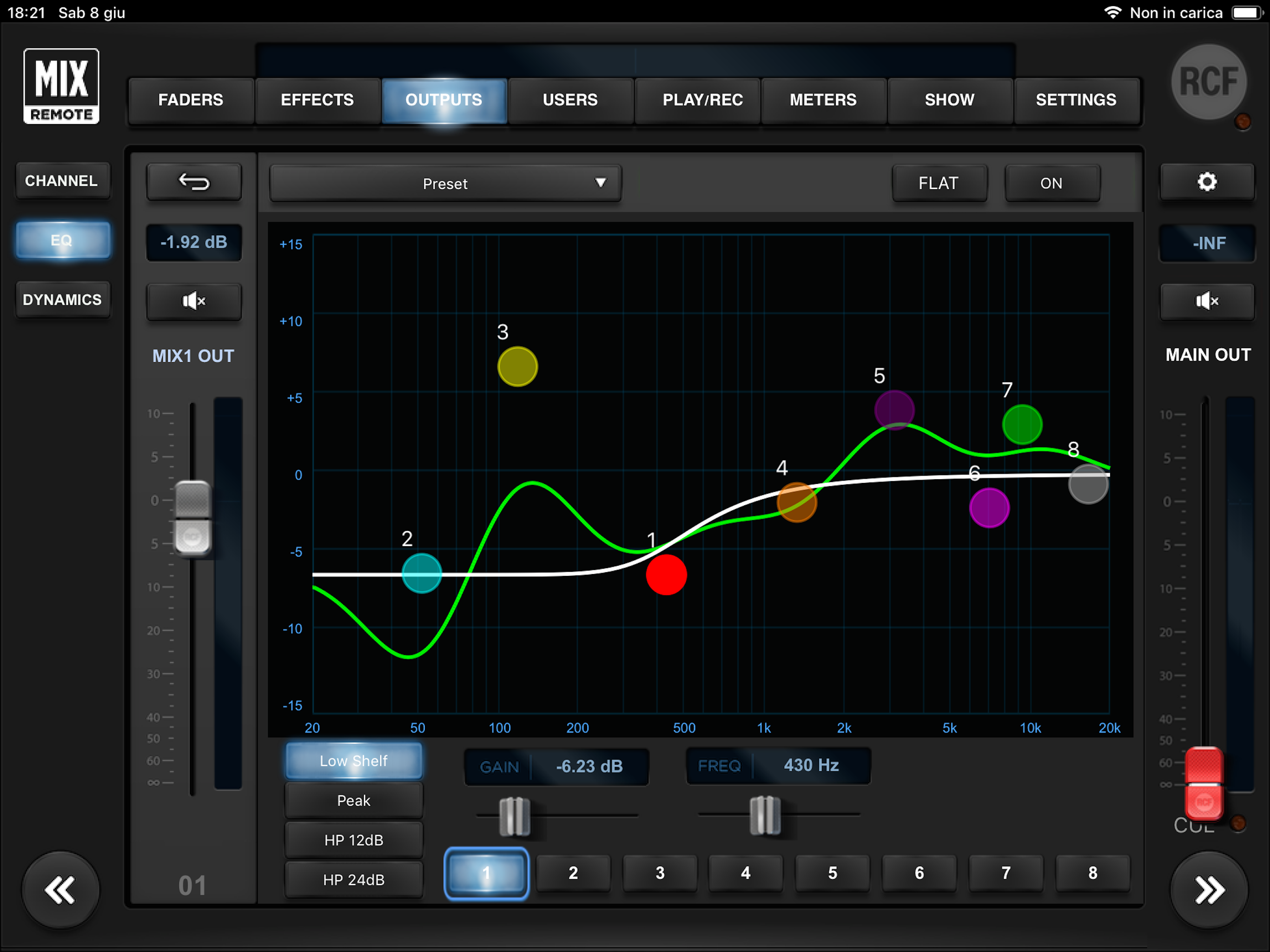Select the Low Shelf filter type

(x=354, y=761)
